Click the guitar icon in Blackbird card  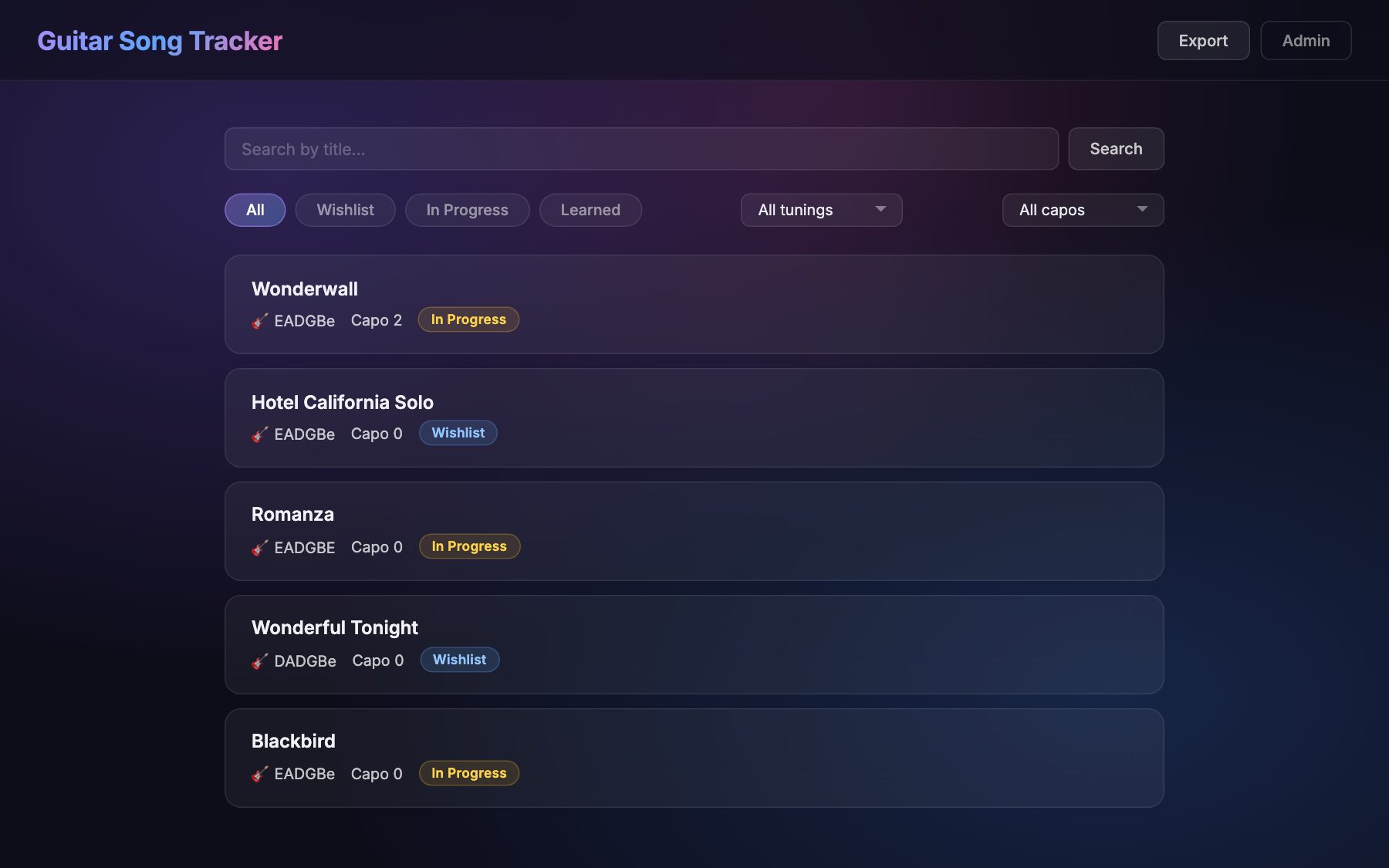pos(260,774)
